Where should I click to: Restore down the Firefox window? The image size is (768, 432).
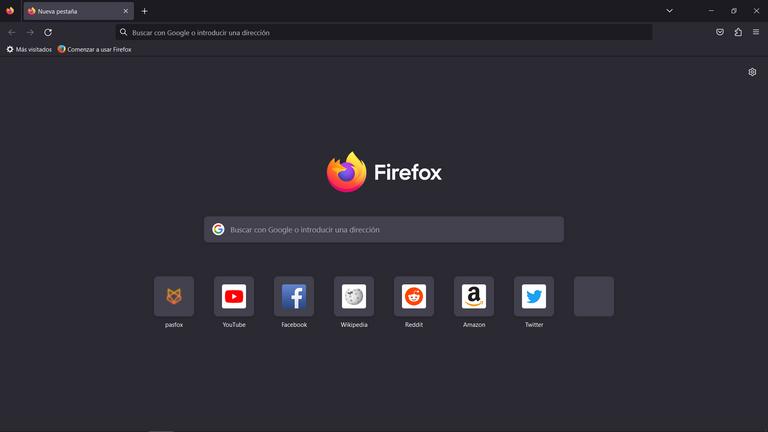734,11
